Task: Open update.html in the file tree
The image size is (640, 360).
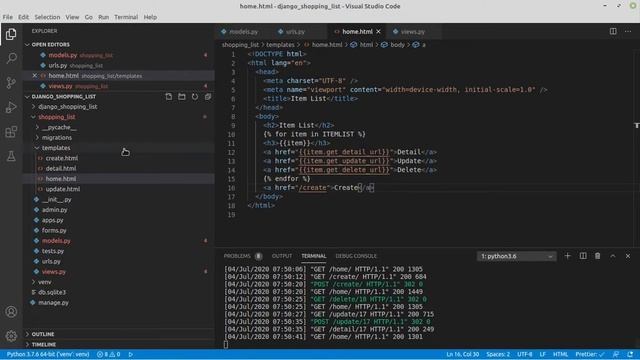Action: 63,189
